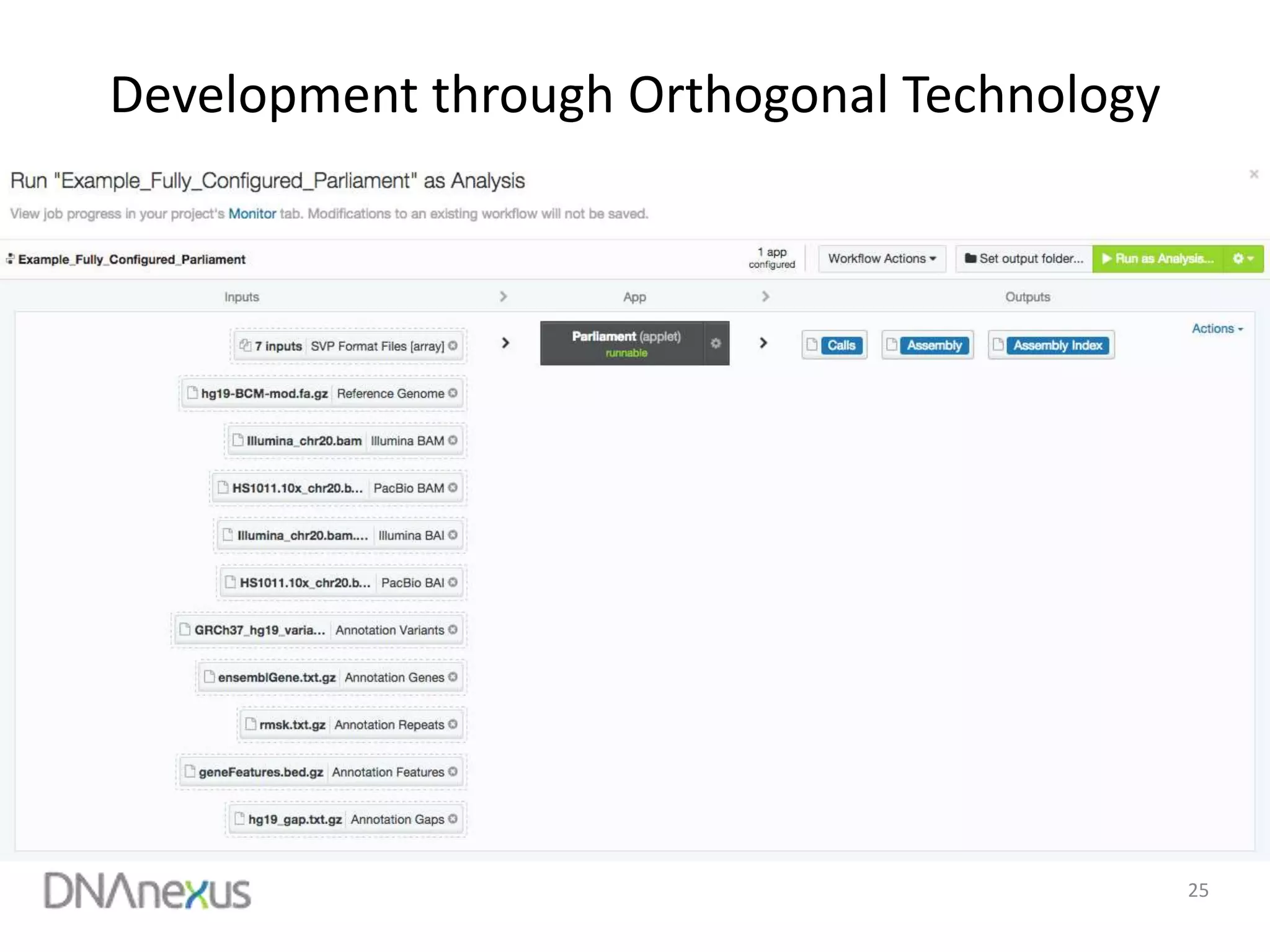The height and width of the screenshot is (952, 1270).
Task: Remove the Annotation Variants input
Action: (x=453, y=630)
